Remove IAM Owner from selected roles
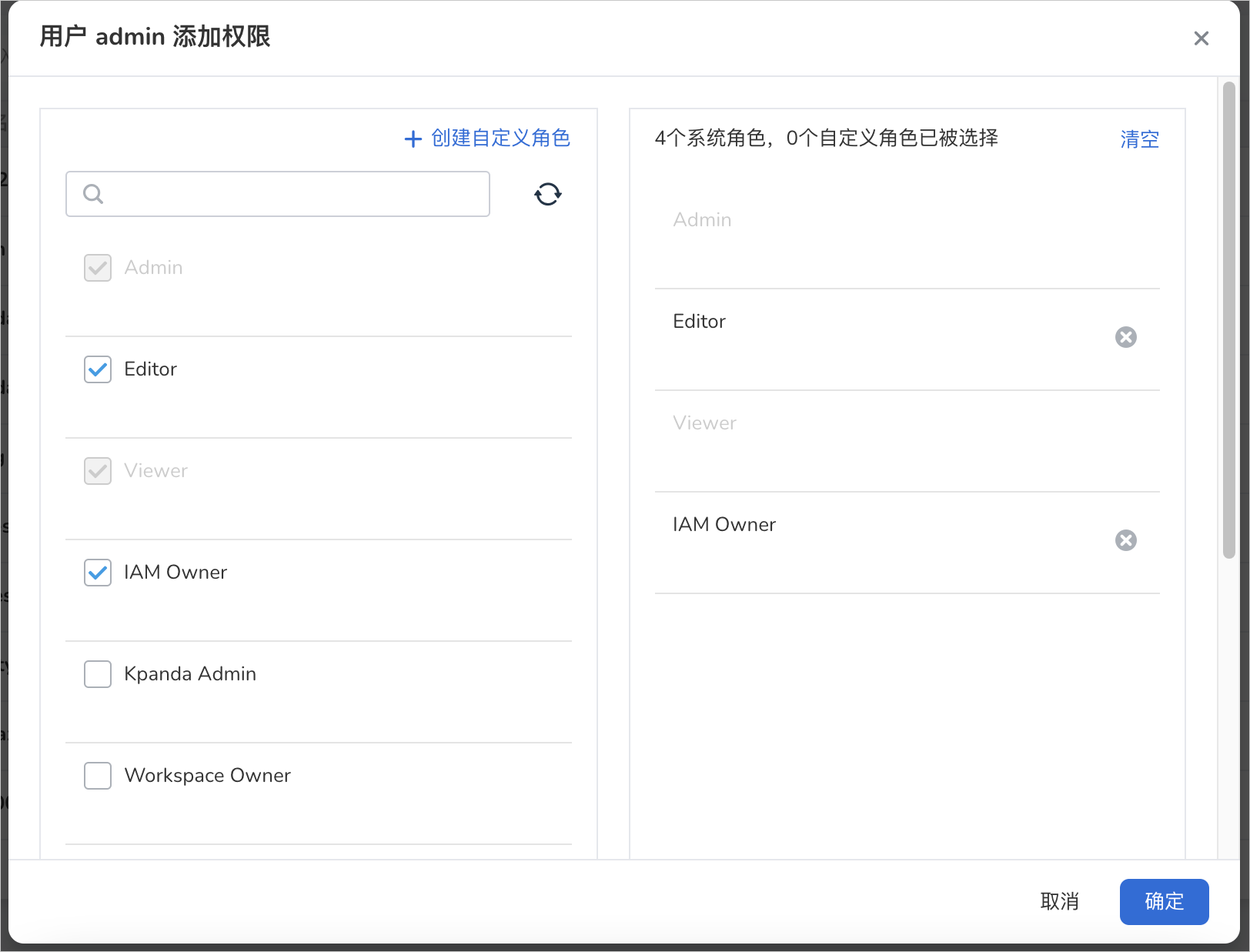This screenshot has height=952, width=1250. point(1125,540)
